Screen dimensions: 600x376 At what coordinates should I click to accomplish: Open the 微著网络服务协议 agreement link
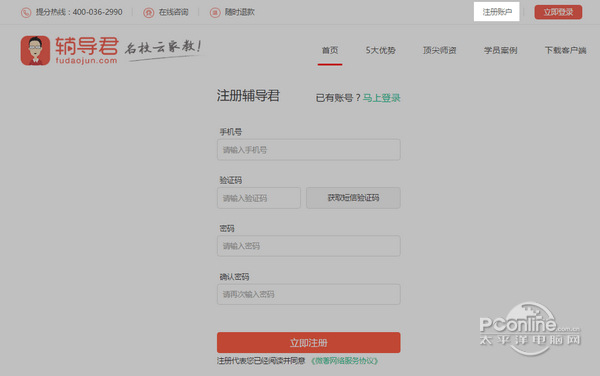coord(344,361)
